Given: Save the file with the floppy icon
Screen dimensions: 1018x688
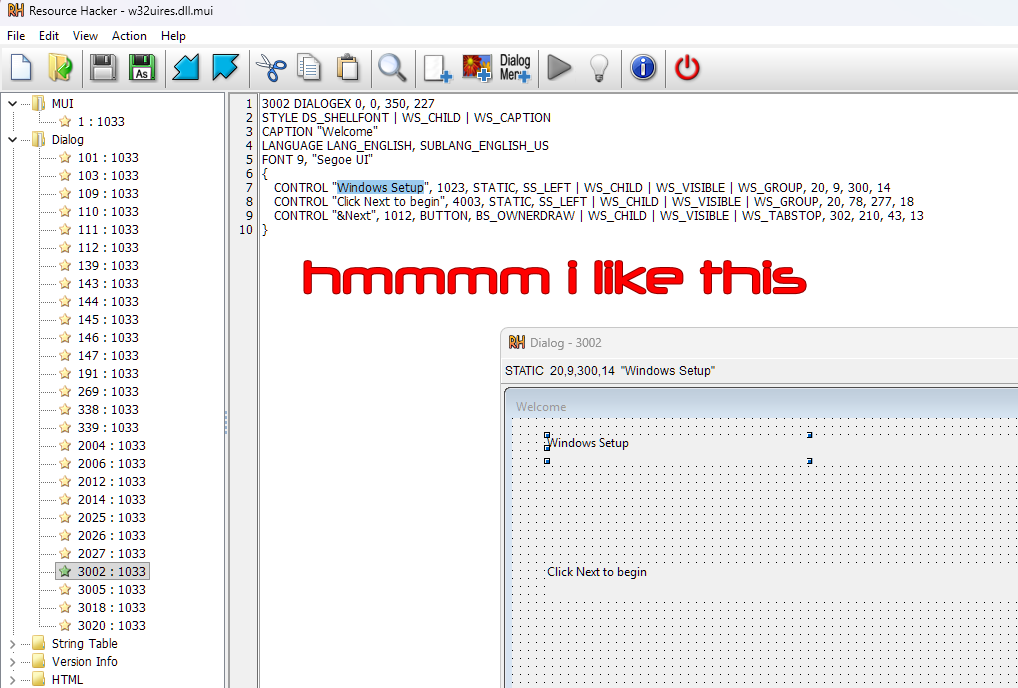Looking at the screenshot, I should pyautogui.click(x=103, y=68).
